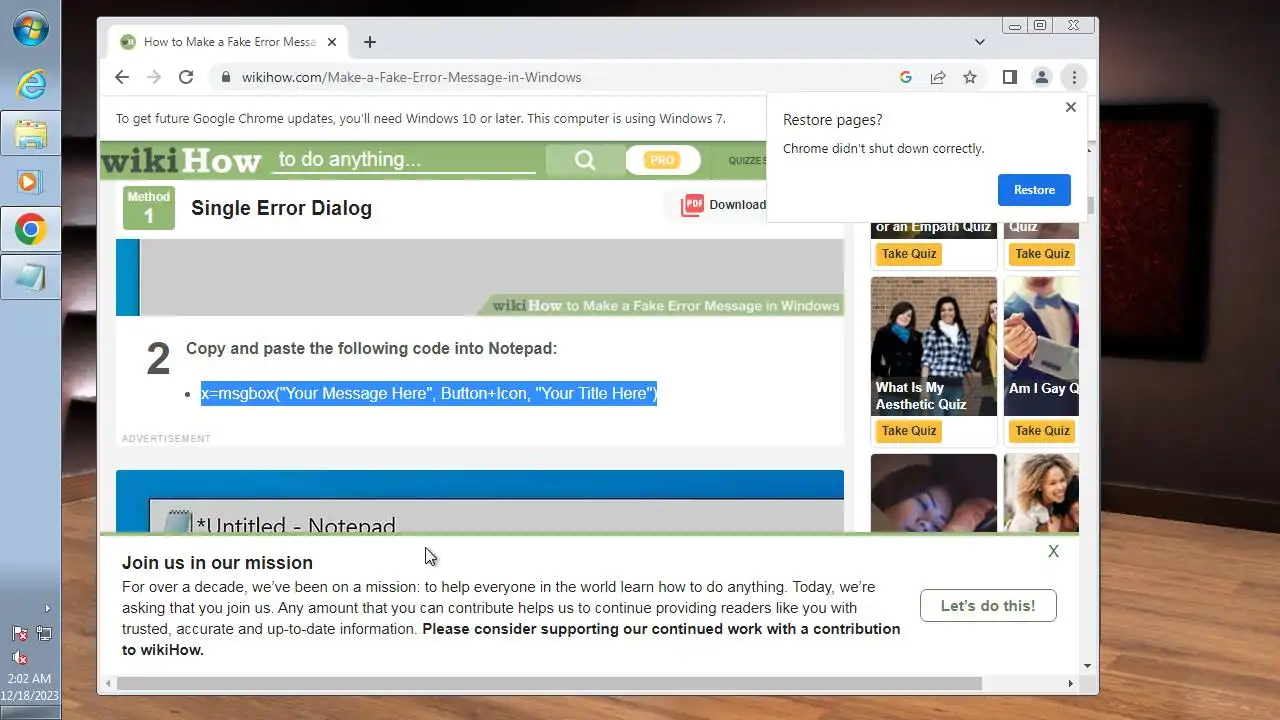
Task: Click the Restore button
Action: coord(1034,190)
